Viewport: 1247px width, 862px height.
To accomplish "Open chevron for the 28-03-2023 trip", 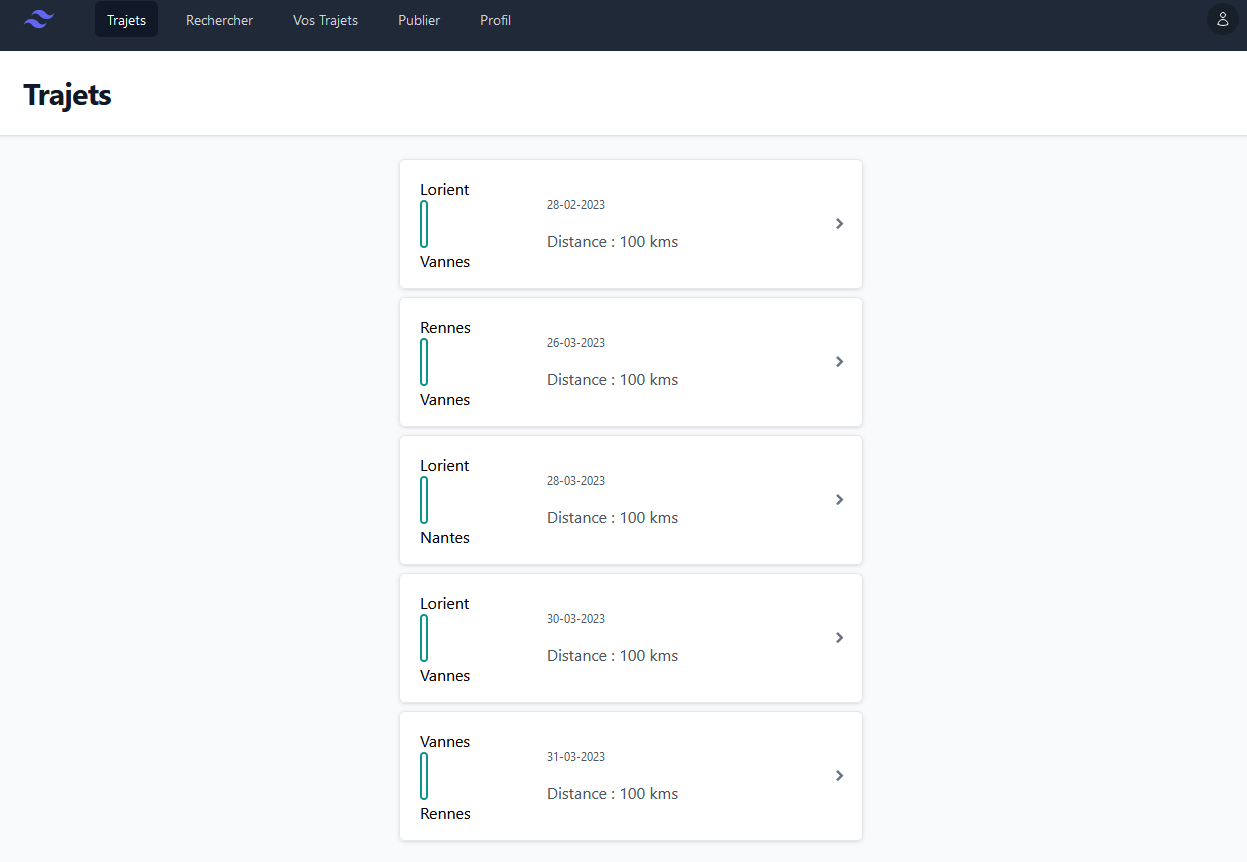I will 840,500.
